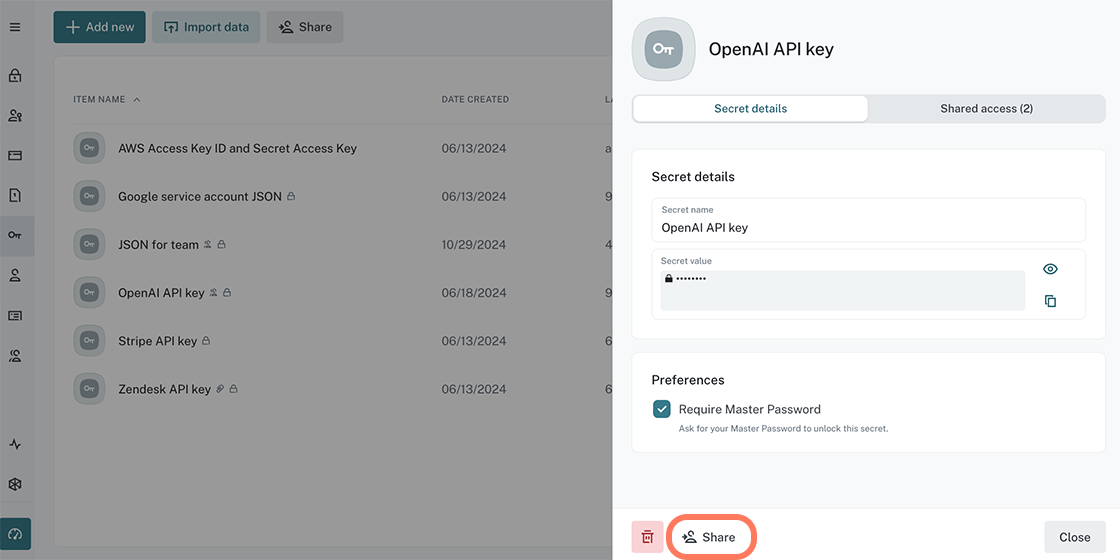This screenshot has height=560, width=1120.
Task: Open the activity pulse icon in sidebar
Action: tap(15, 444)
